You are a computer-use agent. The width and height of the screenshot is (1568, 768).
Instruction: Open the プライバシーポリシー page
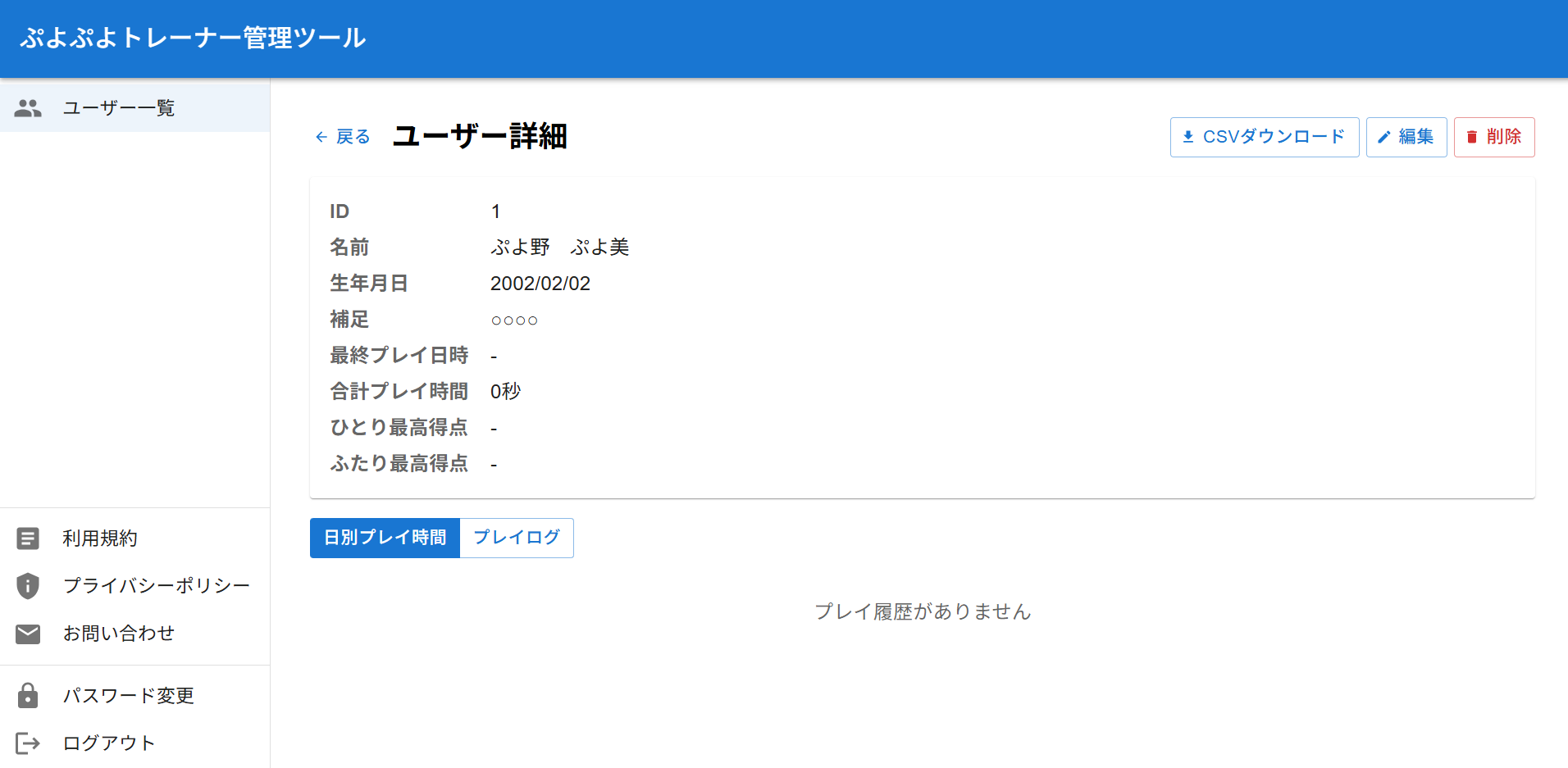134,586
